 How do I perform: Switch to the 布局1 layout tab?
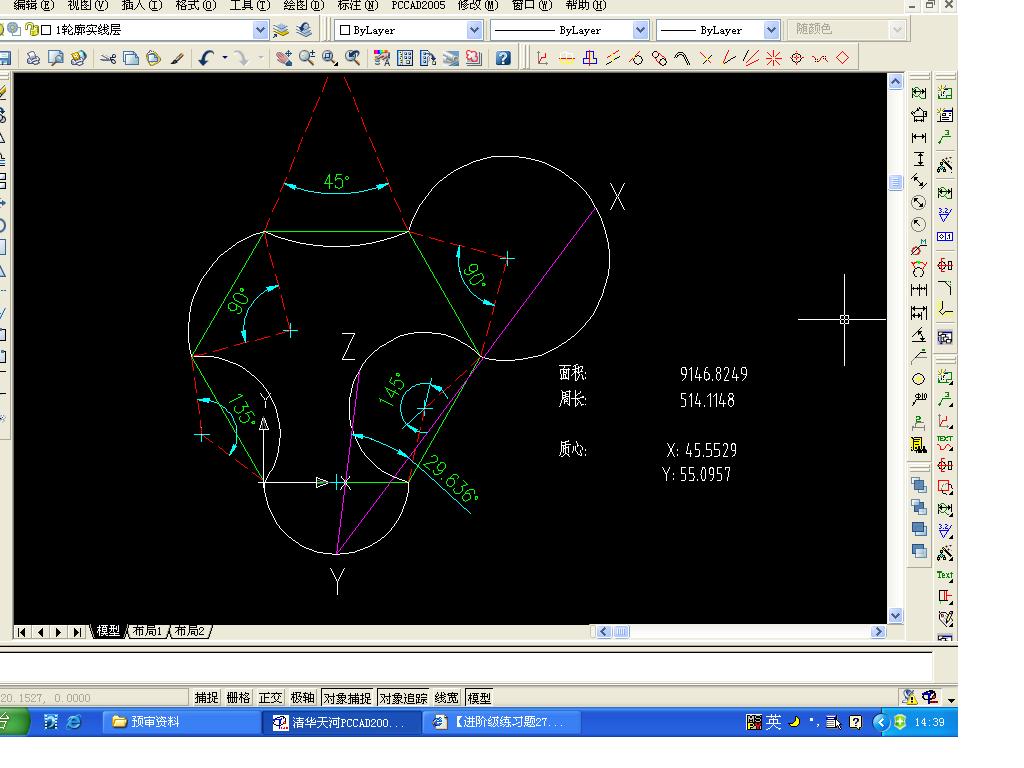146,631
